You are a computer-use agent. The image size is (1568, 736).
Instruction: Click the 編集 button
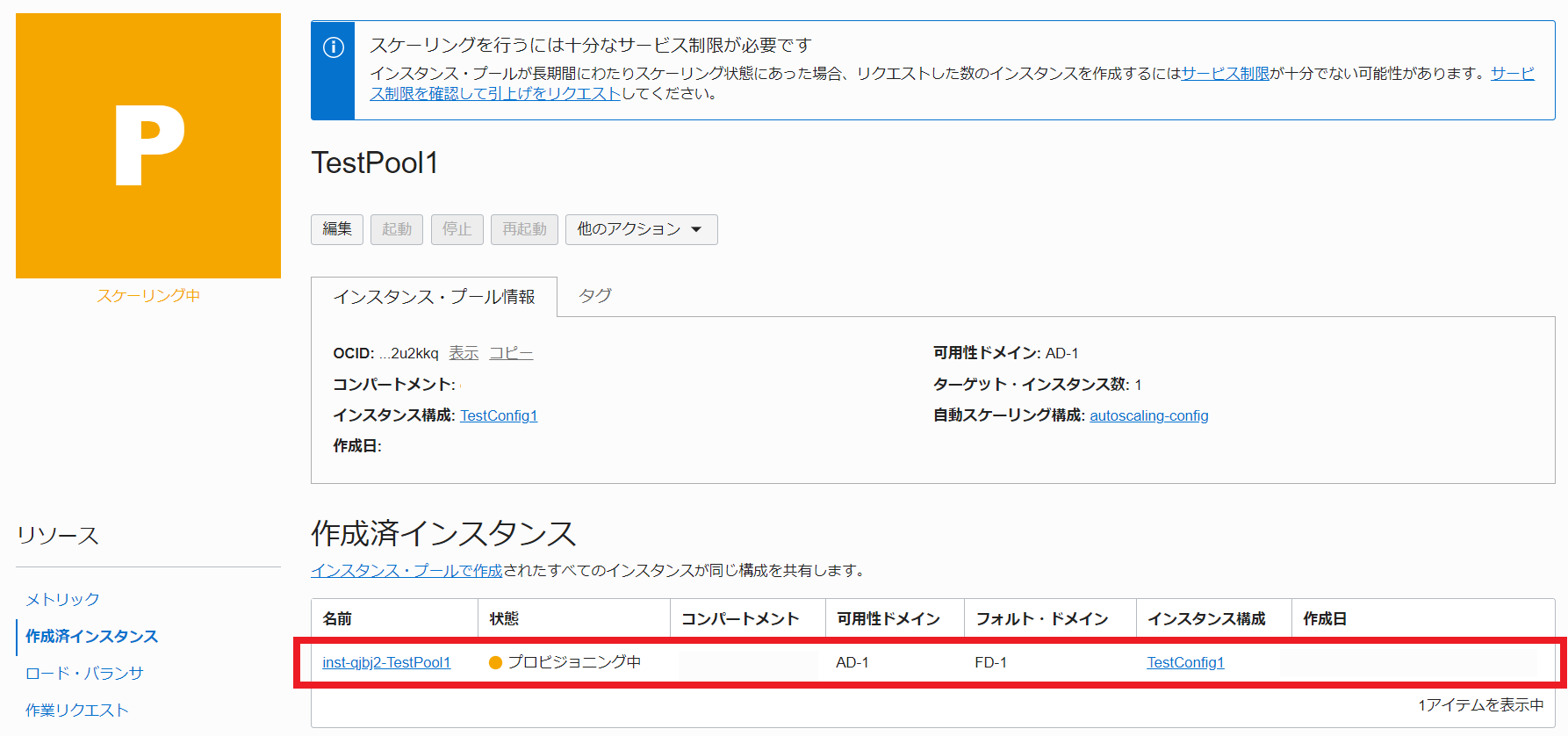pyautogui.click(x=337, y=229)
